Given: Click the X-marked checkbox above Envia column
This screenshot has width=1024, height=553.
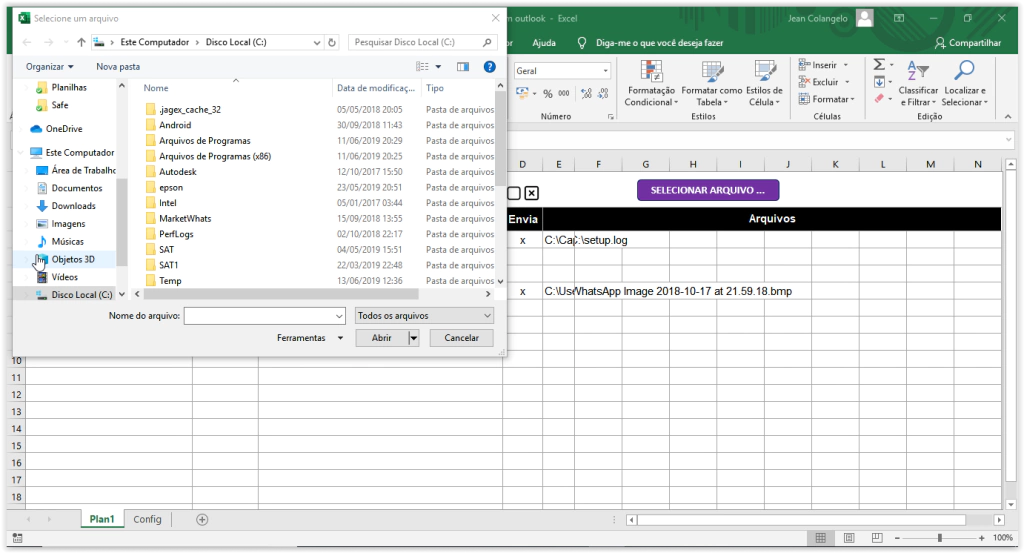Looking at the screenshot, I should 531,193.
